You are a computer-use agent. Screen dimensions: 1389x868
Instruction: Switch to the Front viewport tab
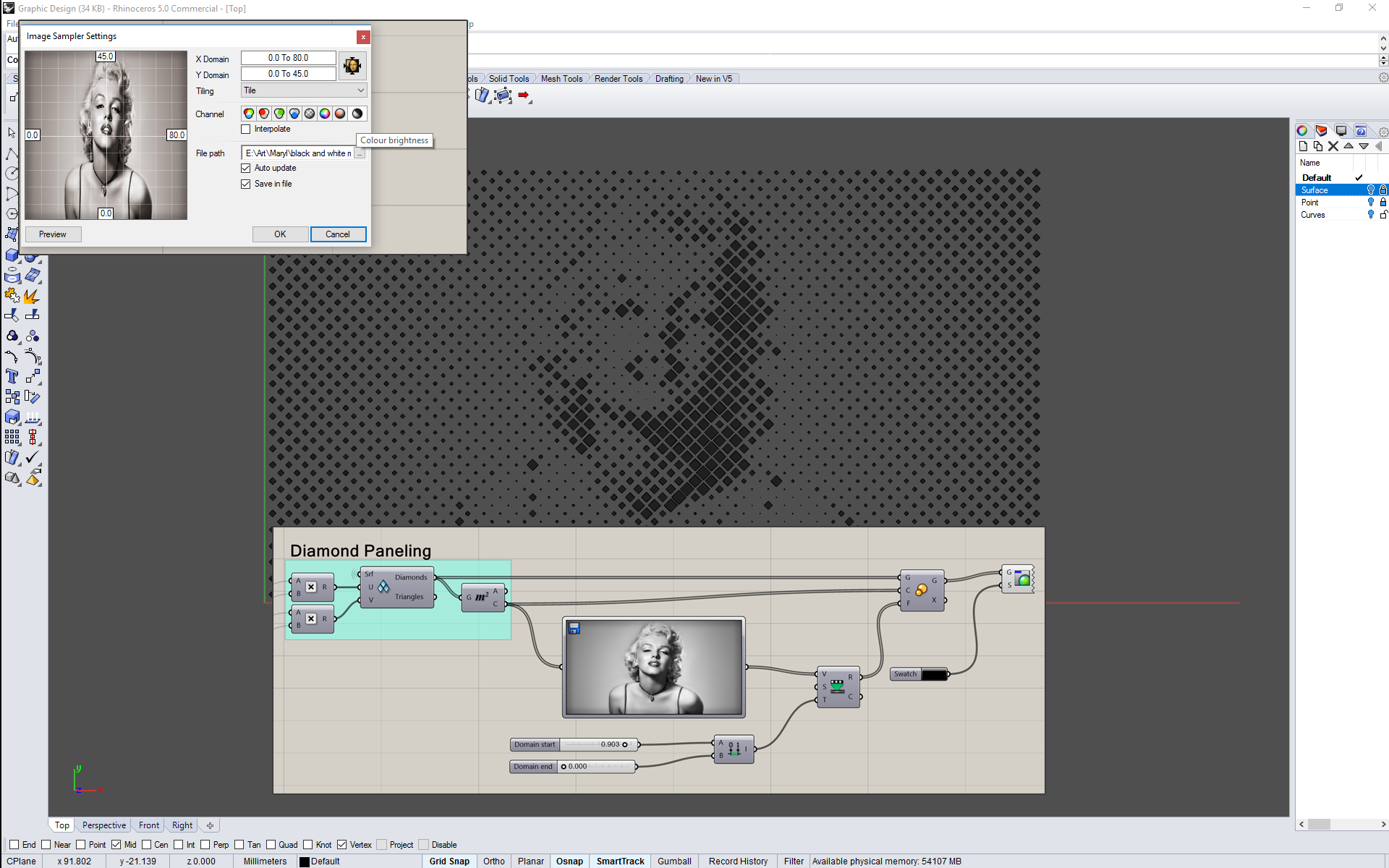pos(149,825)
